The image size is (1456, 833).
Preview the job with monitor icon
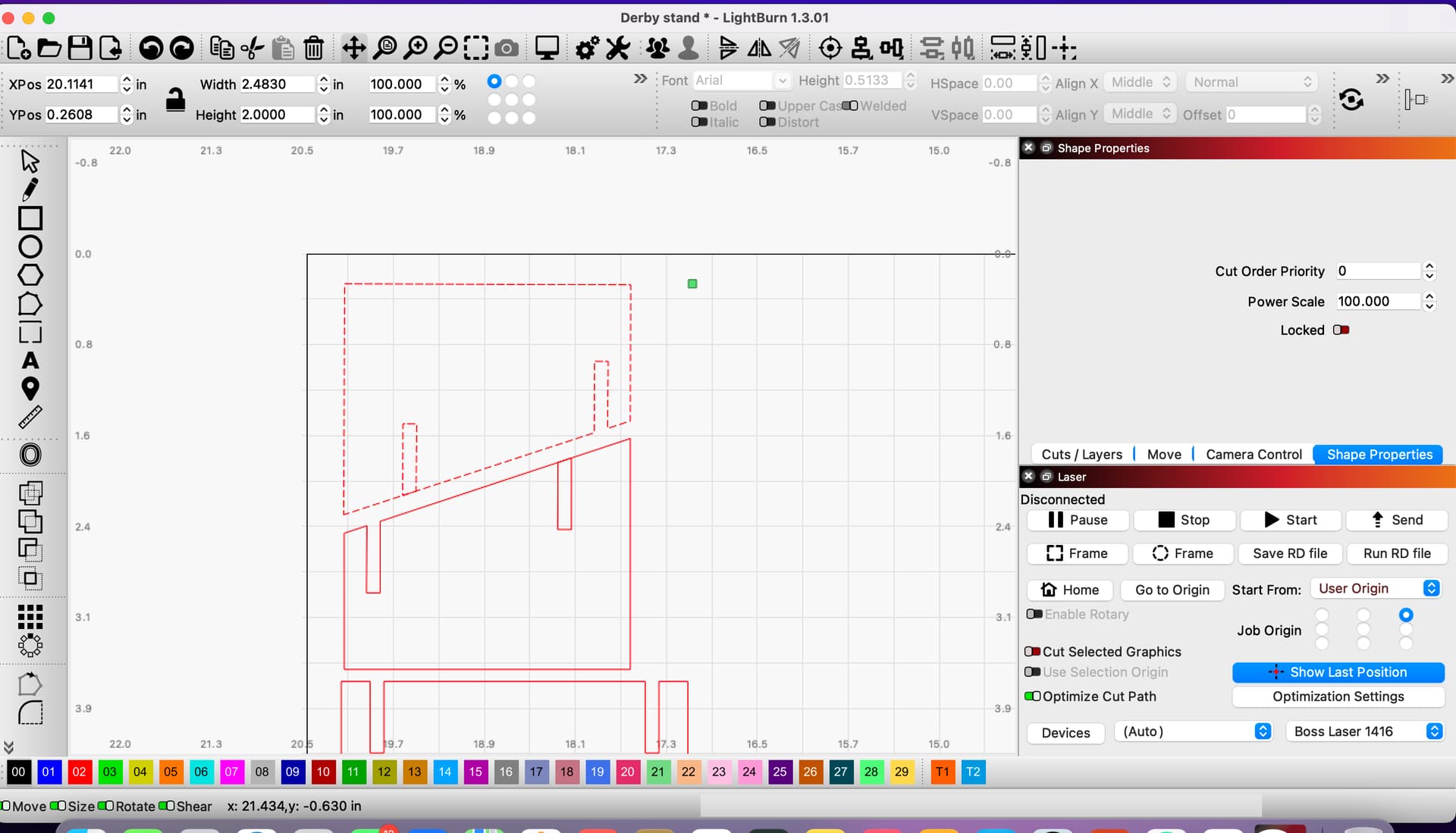coord(547,49)
